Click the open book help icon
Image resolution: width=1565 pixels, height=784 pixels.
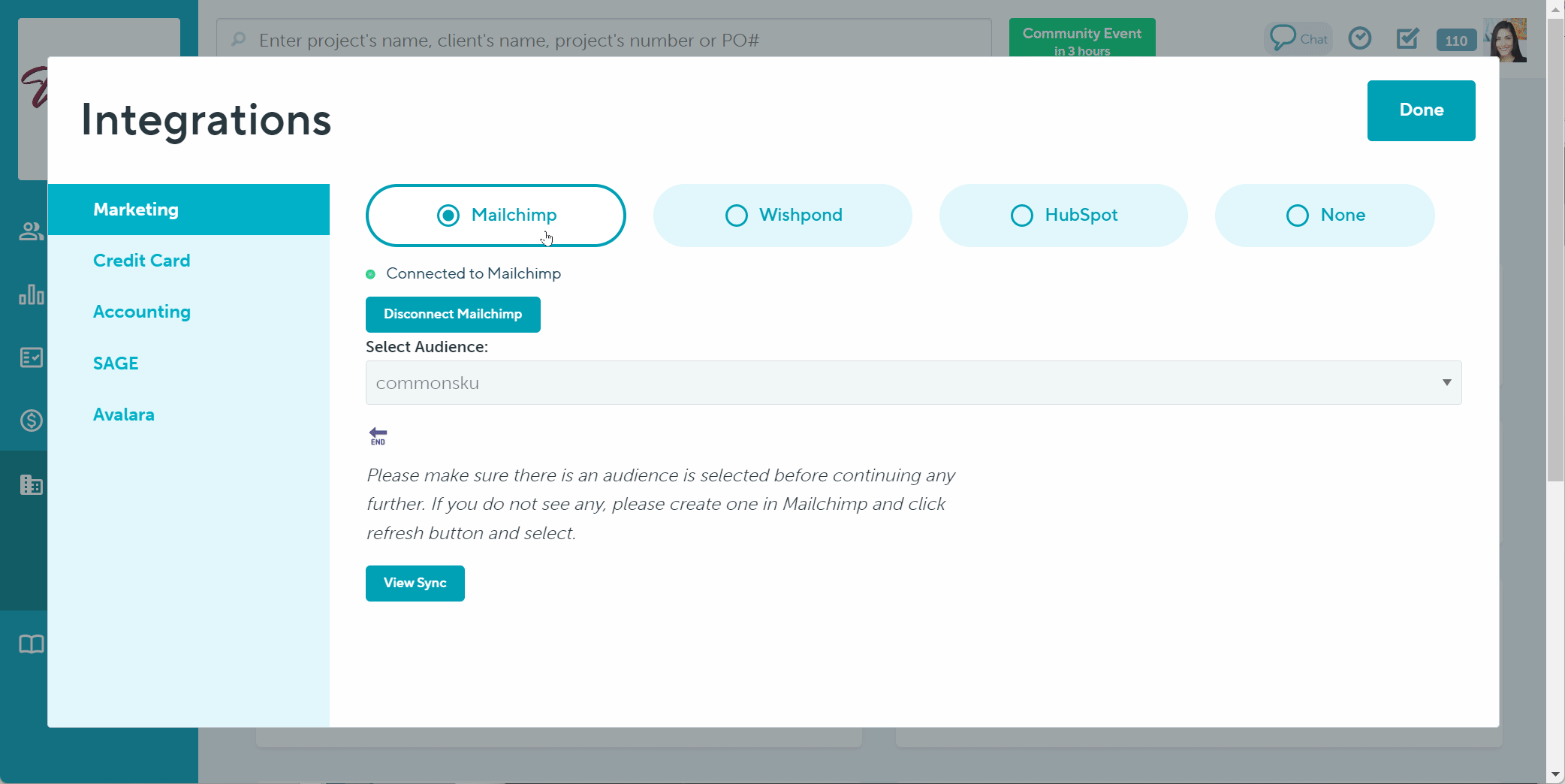pos(31,644)
